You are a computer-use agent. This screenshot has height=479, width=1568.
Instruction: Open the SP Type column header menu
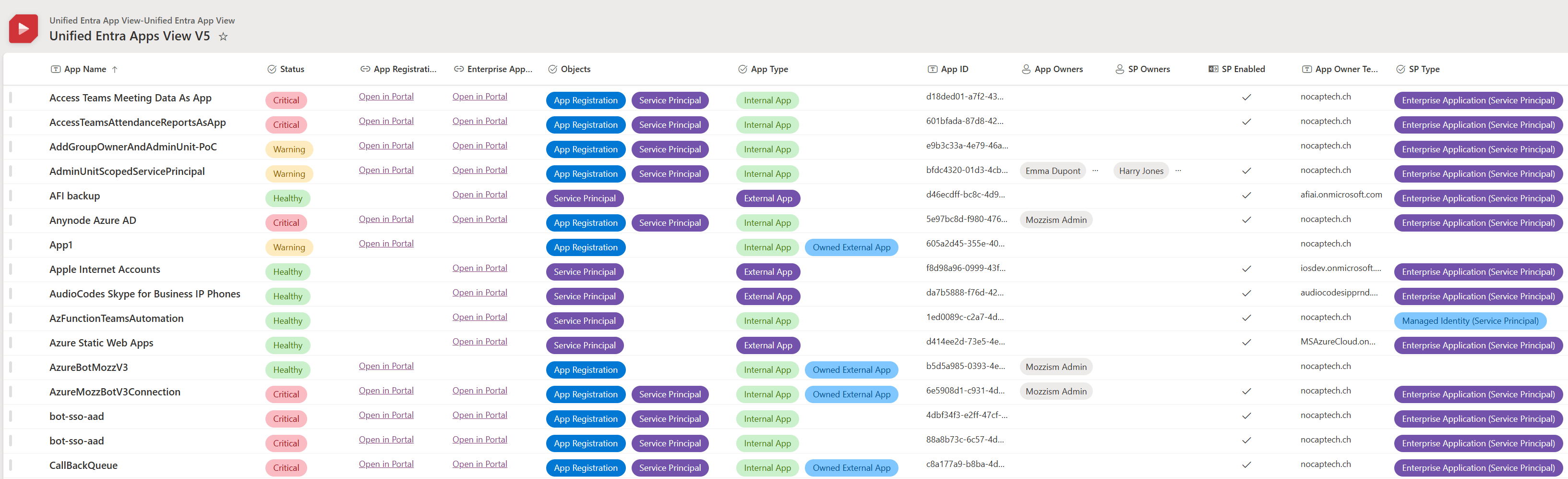pyautogui.click(x=1418, y=70)
